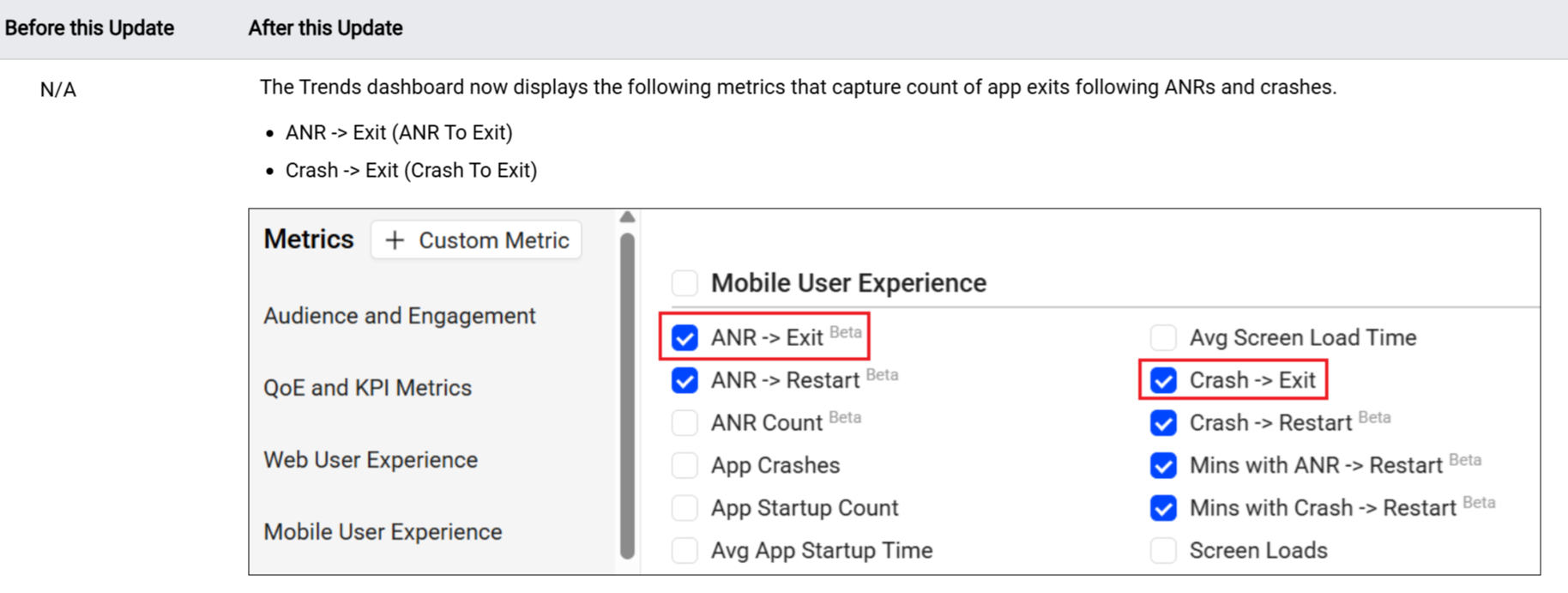Uncheck the ANR -> Restart metric
Viewport: 1568px width, 593px height.
coord(684,380)
